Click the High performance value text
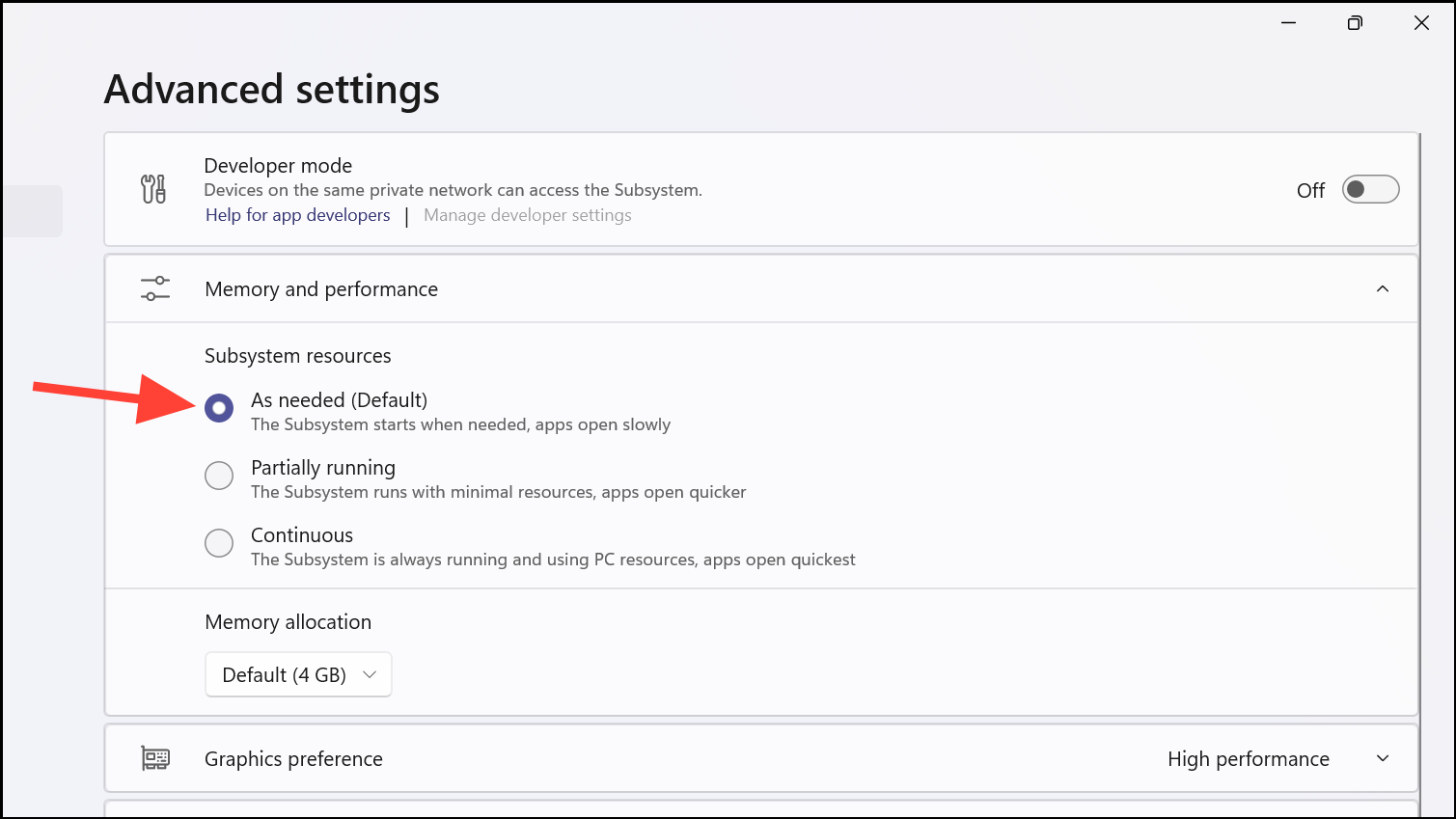The width and height of the screenshot is (1456, 819). tap(1248, 759)
